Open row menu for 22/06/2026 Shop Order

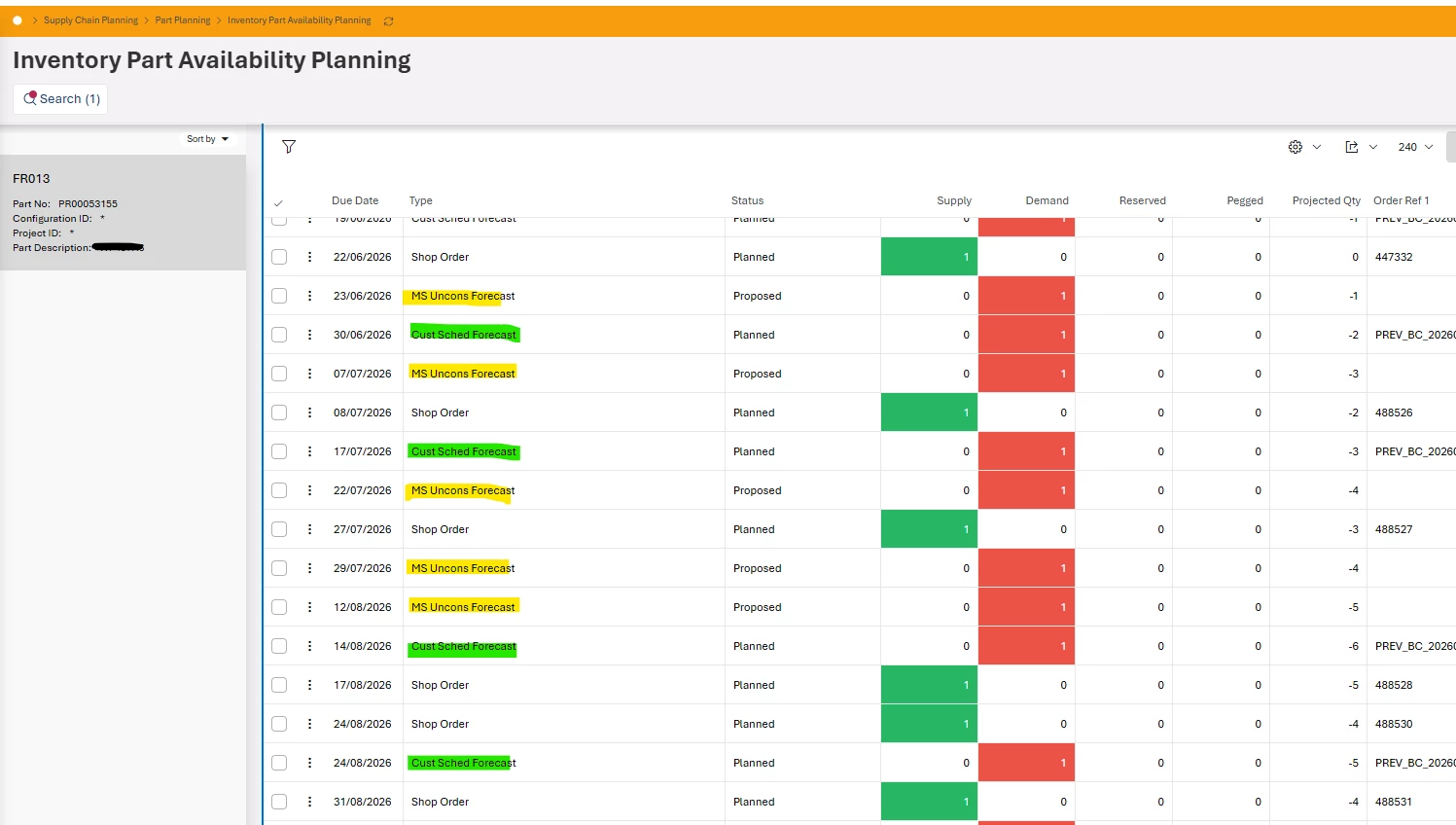pos(310,257)
